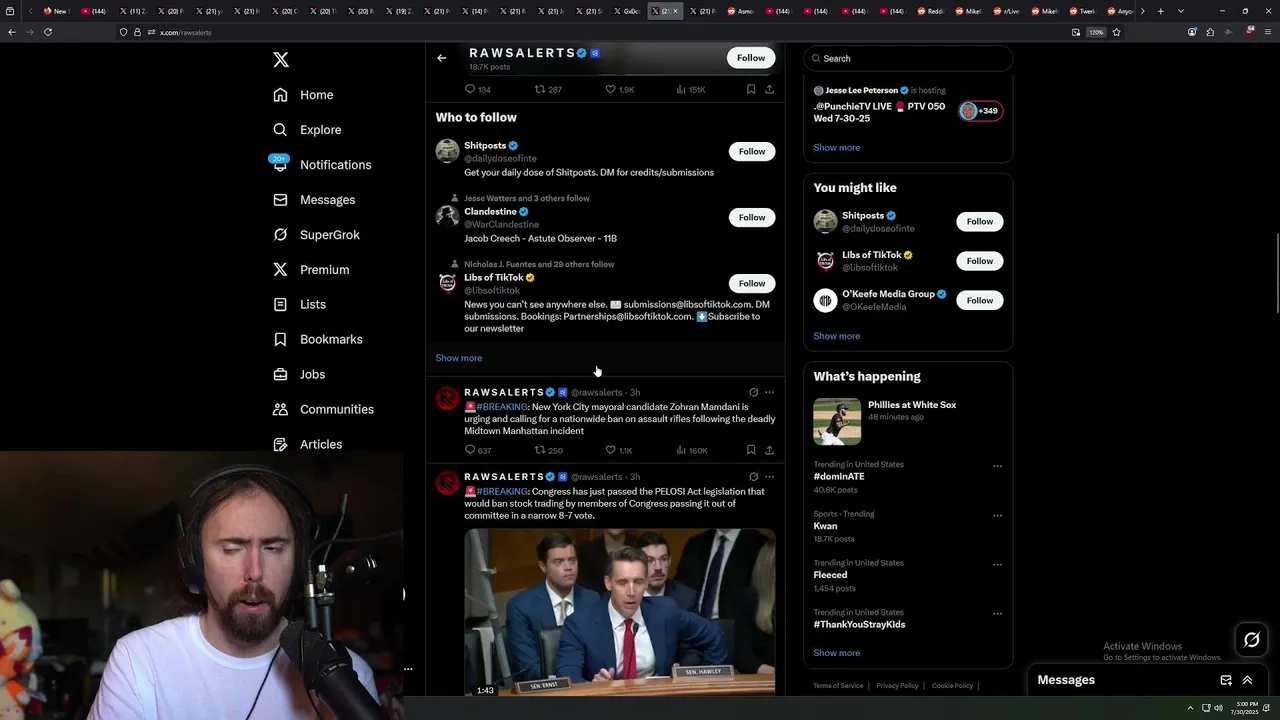Open more options for Kwan trend
This screenshot has height=720, width=1280.
(997, 516)
